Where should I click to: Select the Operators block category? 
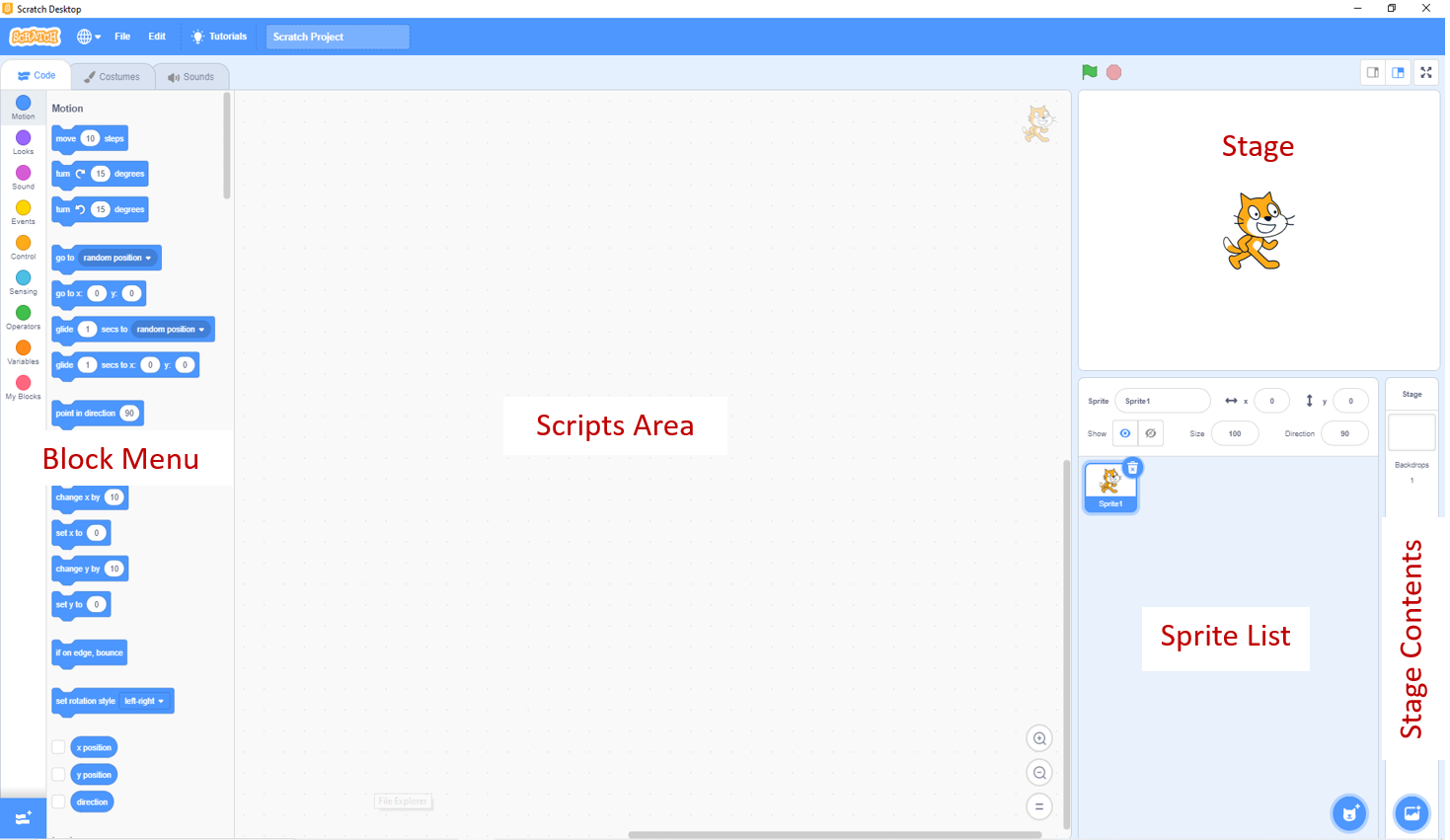(23, 318)
